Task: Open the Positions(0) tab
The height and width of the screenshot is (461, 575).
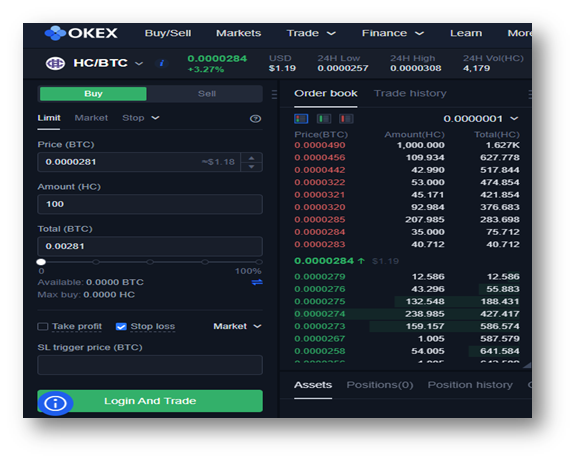Action: pos(380,385)
